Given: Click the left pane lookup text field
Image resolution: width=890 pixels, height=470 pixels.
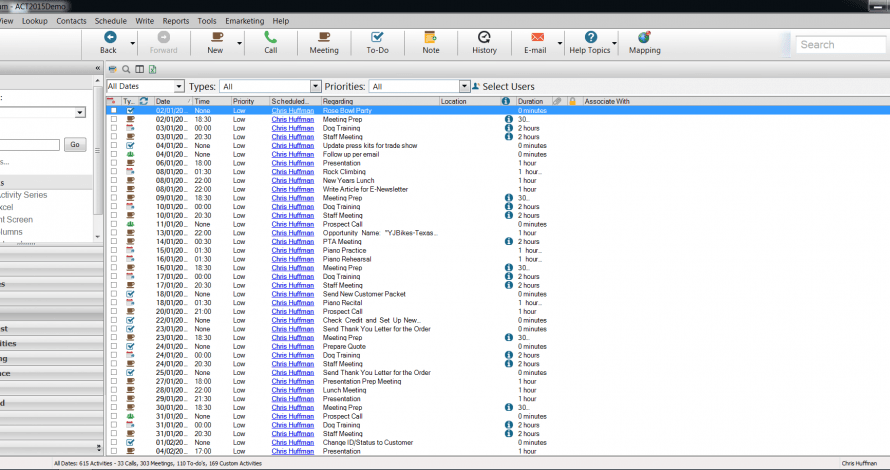Looking at the screenshot, I should point(30,145).
